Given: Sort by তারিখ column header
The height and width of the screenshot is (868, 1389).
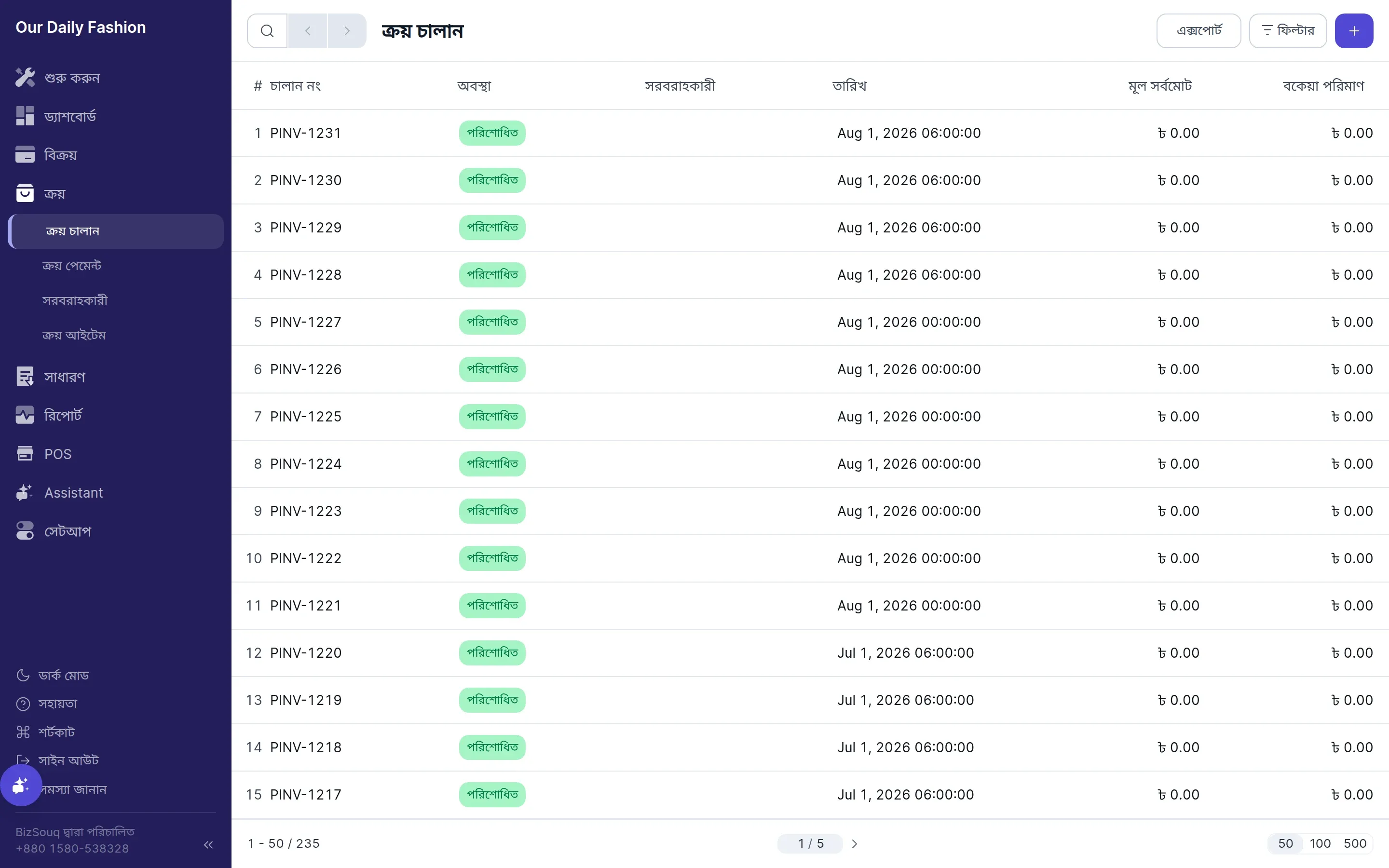Looking at the screenshot, I should click(849, 85).
